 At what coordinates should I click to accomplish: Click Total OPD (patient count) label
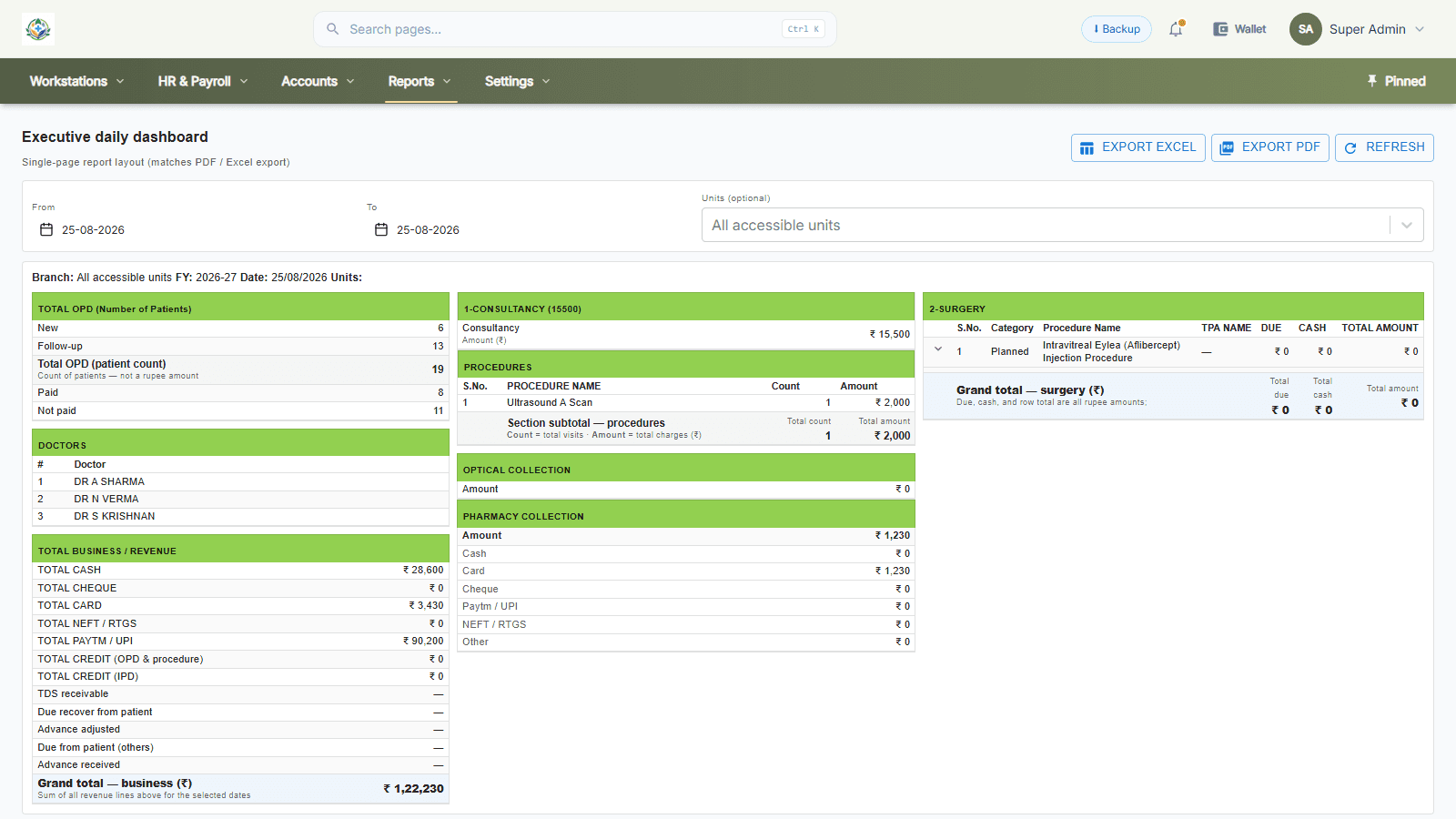point(102,364)
